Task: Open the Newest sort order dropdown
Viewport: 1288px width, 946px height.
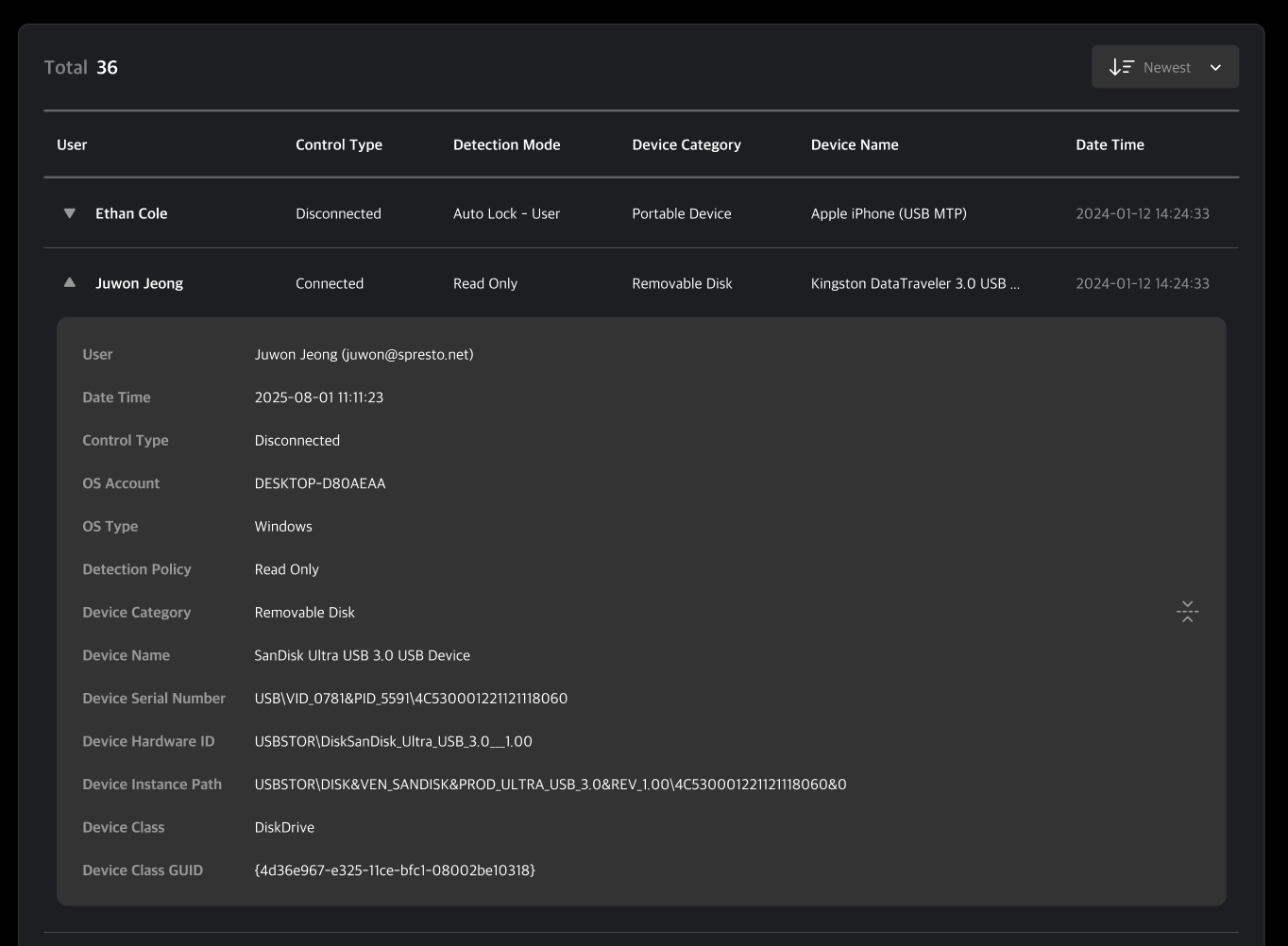Action: click(1165, 66)
